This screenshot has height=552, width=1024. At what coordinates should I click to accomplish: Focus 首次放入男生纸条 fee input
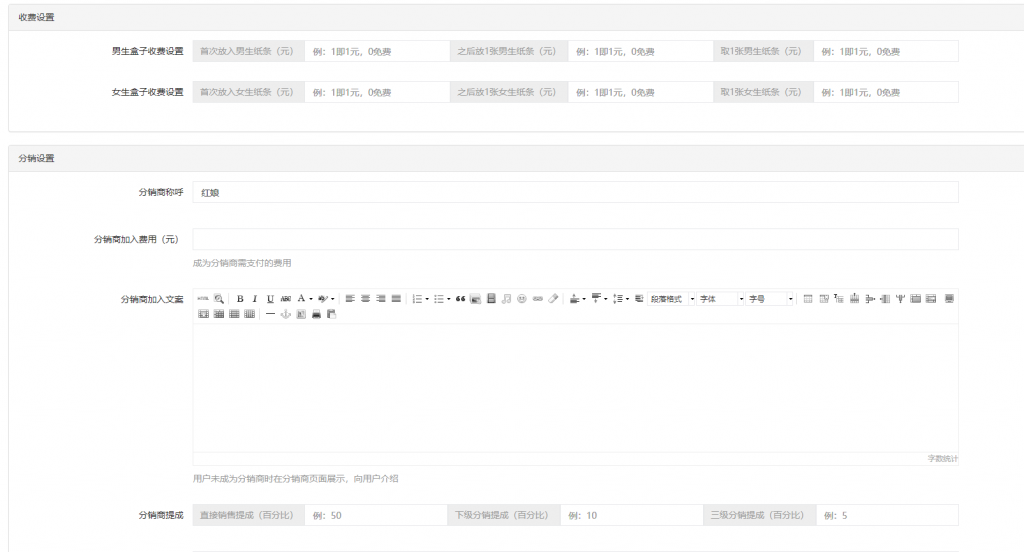click(x=377, y=51)
